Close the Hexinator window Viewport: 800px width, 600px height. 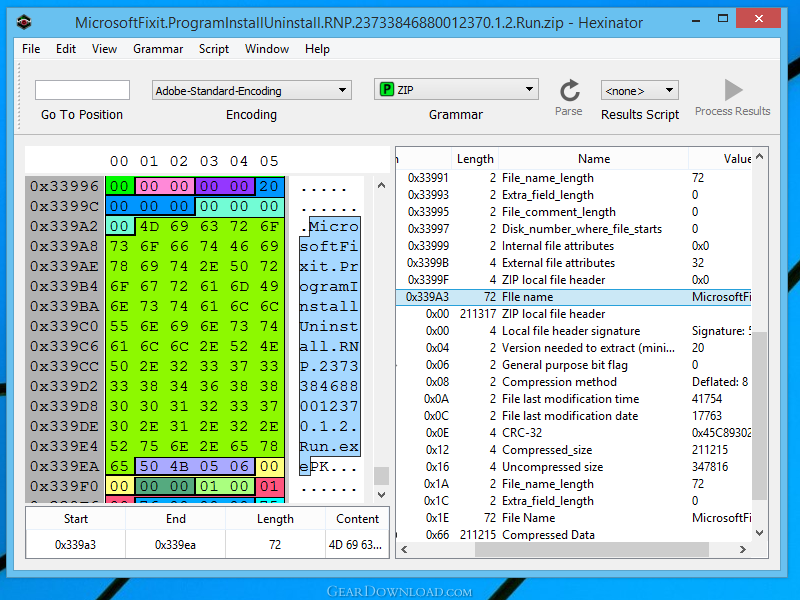click(759, 19)
